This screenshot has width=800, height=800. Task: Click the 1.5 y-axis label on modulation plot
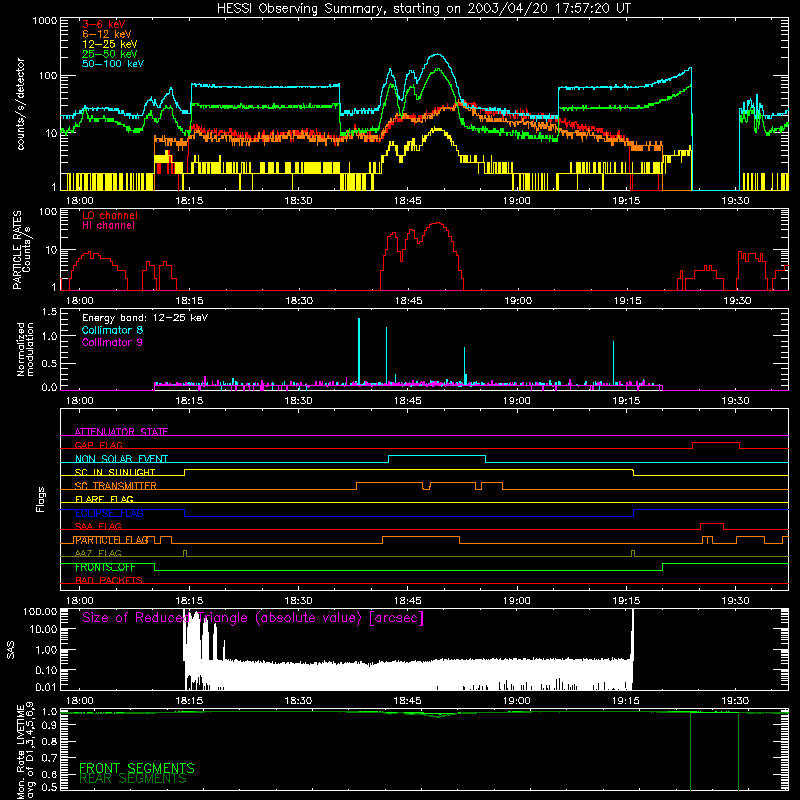49,311
